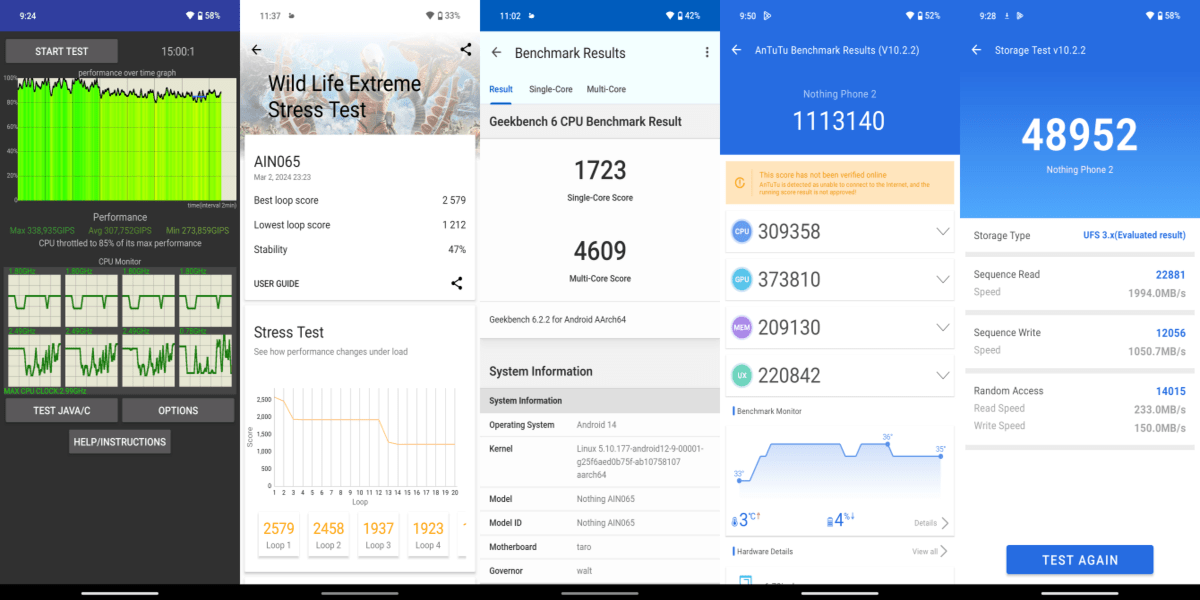The image size is (1200, 600).
Task: Expand the CPU score 309358 row
Action: tap(942, 231)
